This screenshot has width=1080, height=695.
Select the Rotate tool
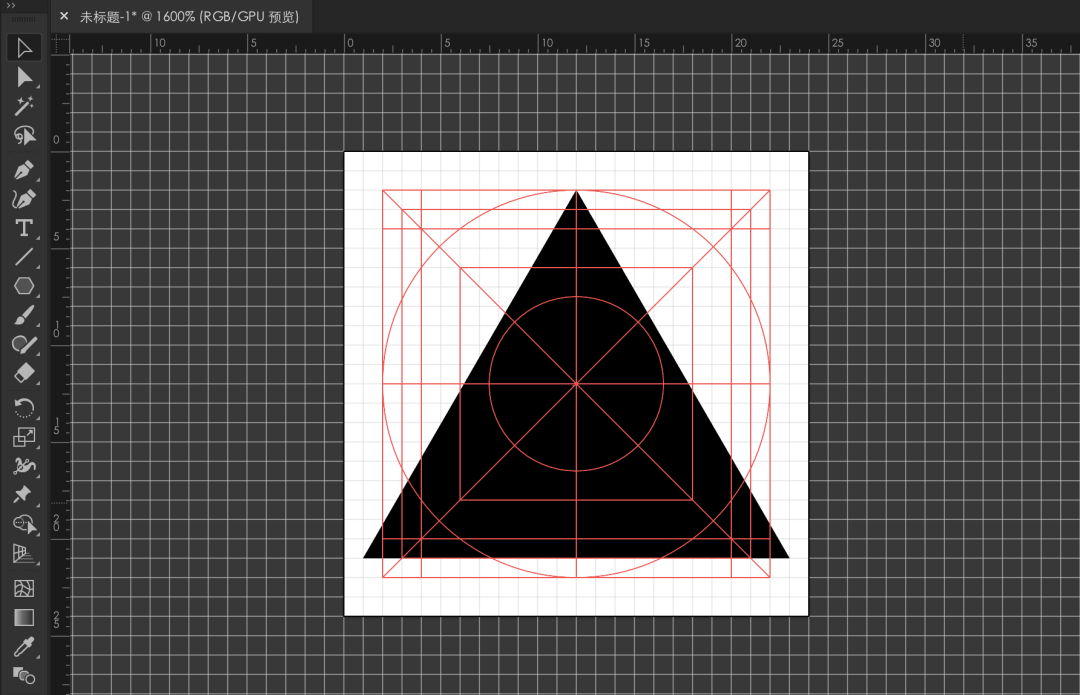tap(23, 408)
